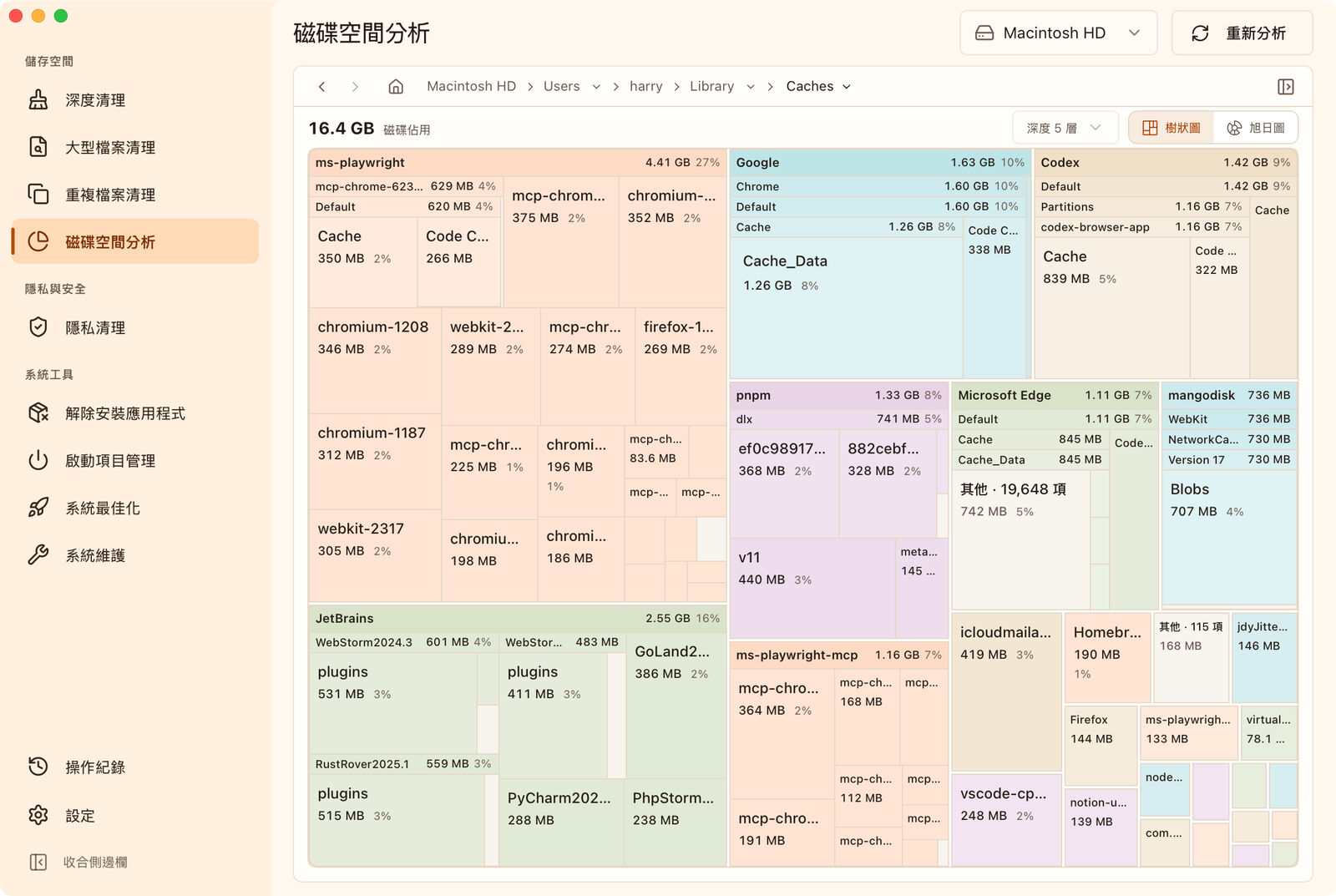1336x896 pixels.
Task: Open the Macintosh HD disk dropdown
Action: pyautogui.click(x=1058, y=33)
